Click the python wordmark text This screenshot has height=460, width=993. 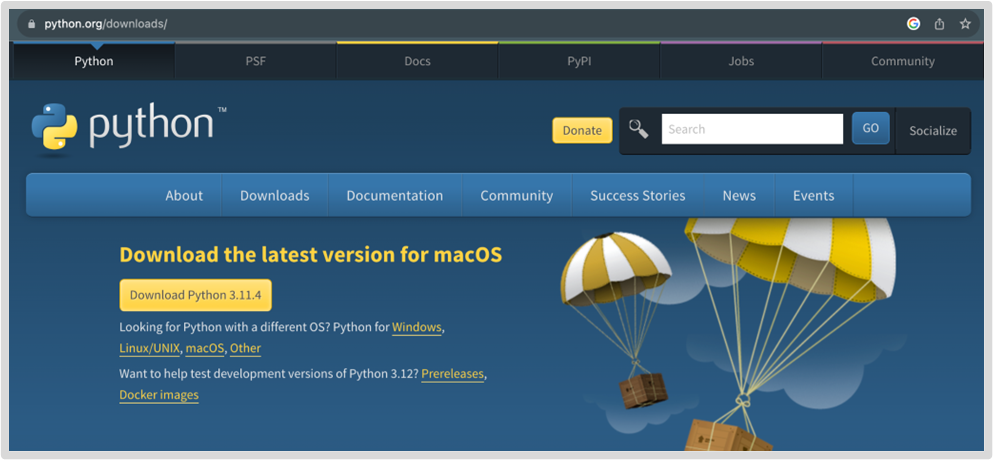click(x=151, y=127)
